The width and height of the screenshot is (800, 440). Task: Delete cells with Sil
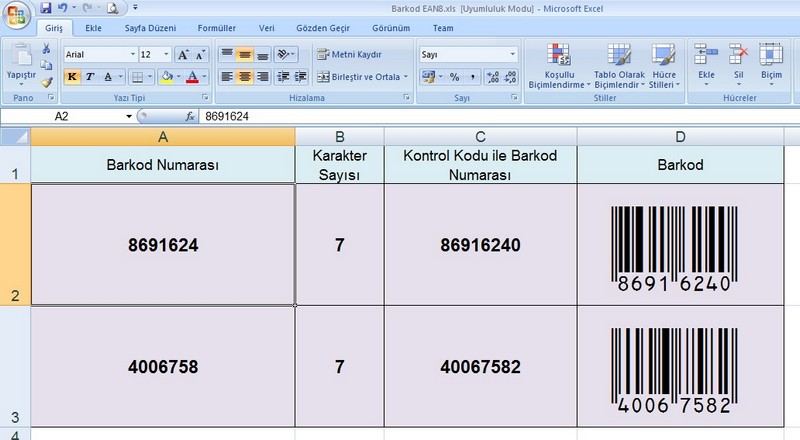(x=738, y=64)
